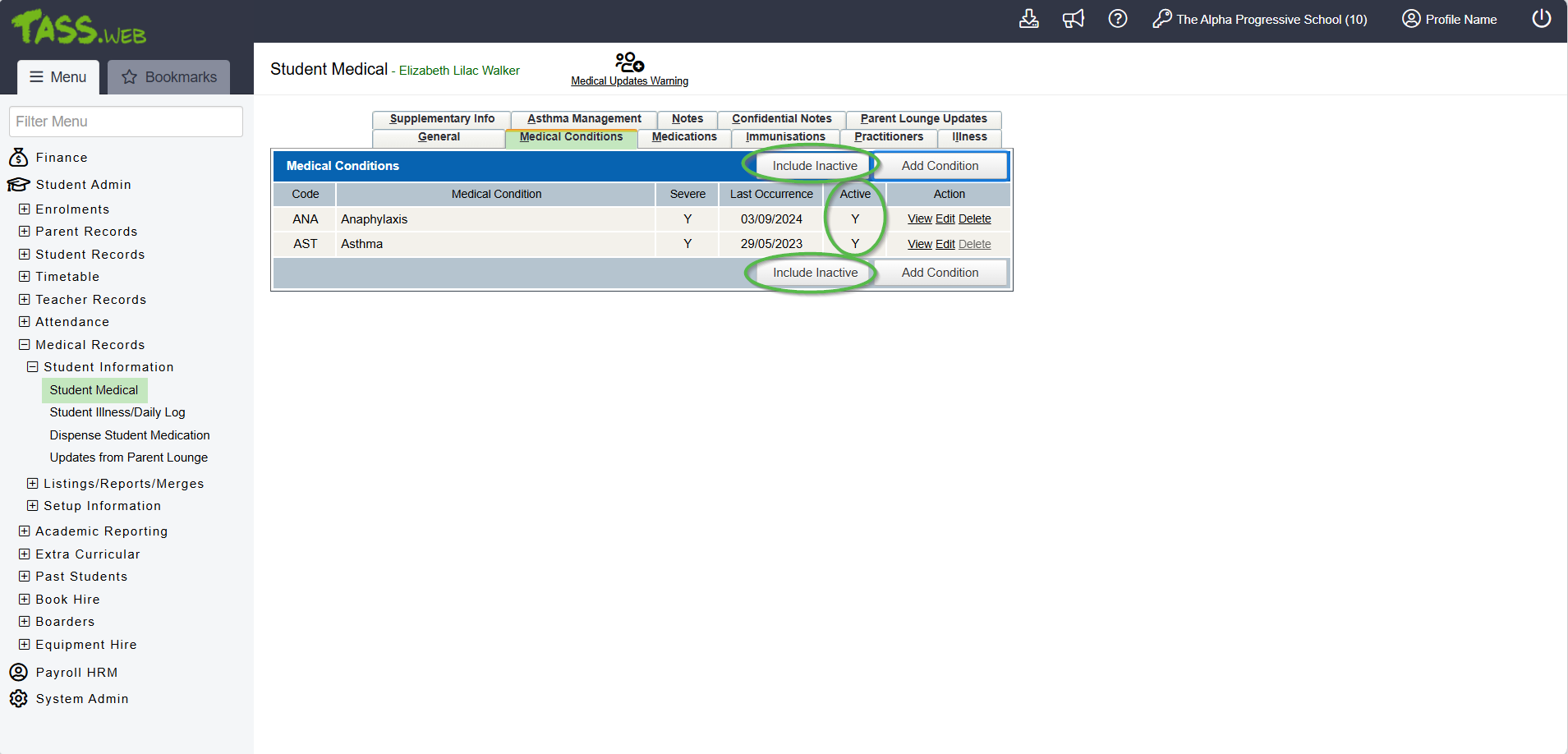Collapse the Medical Records tree node
1568x754 pixels.
25,345
